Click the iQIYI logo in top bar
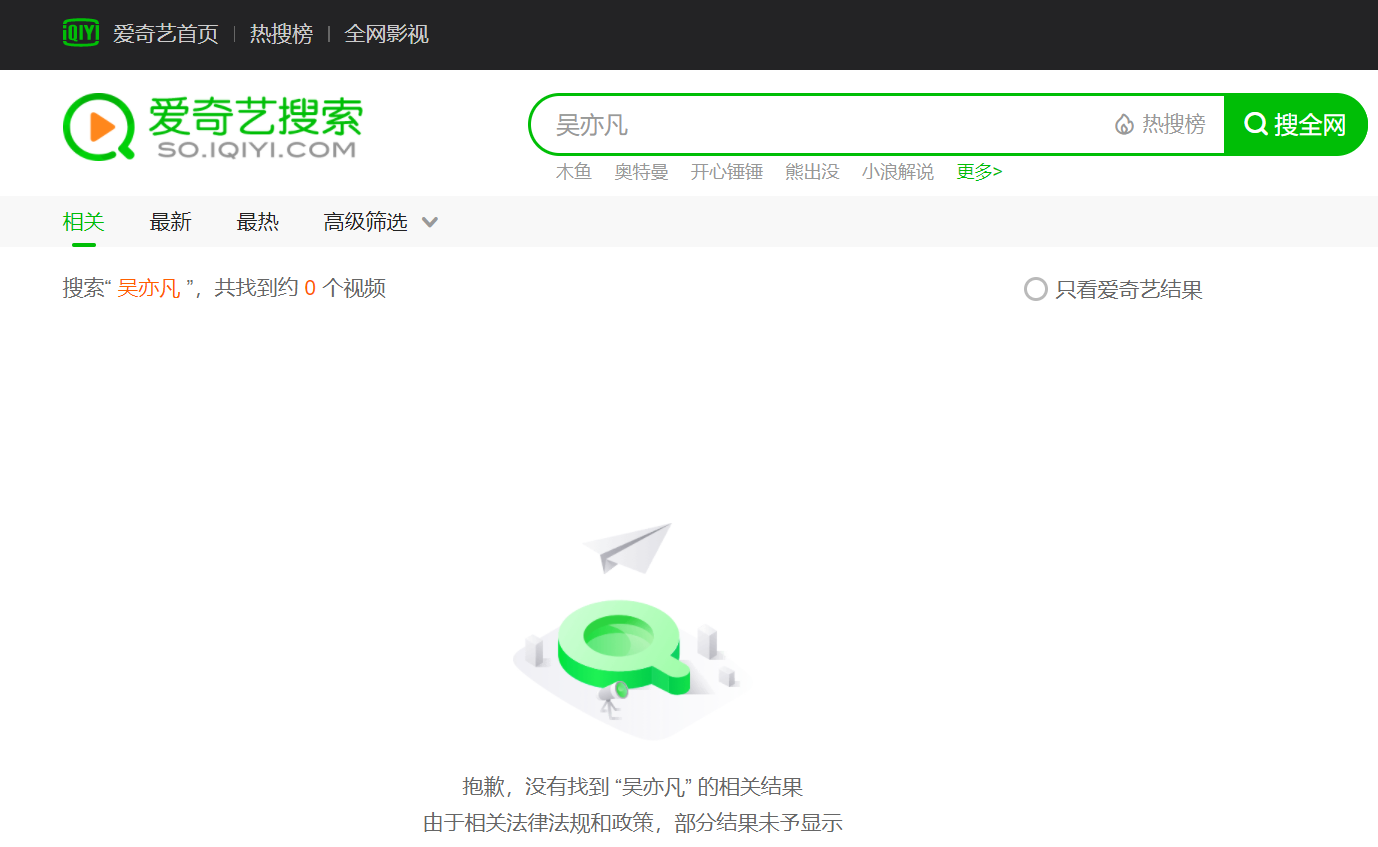The image size is (1378, 847). point(81,34)
